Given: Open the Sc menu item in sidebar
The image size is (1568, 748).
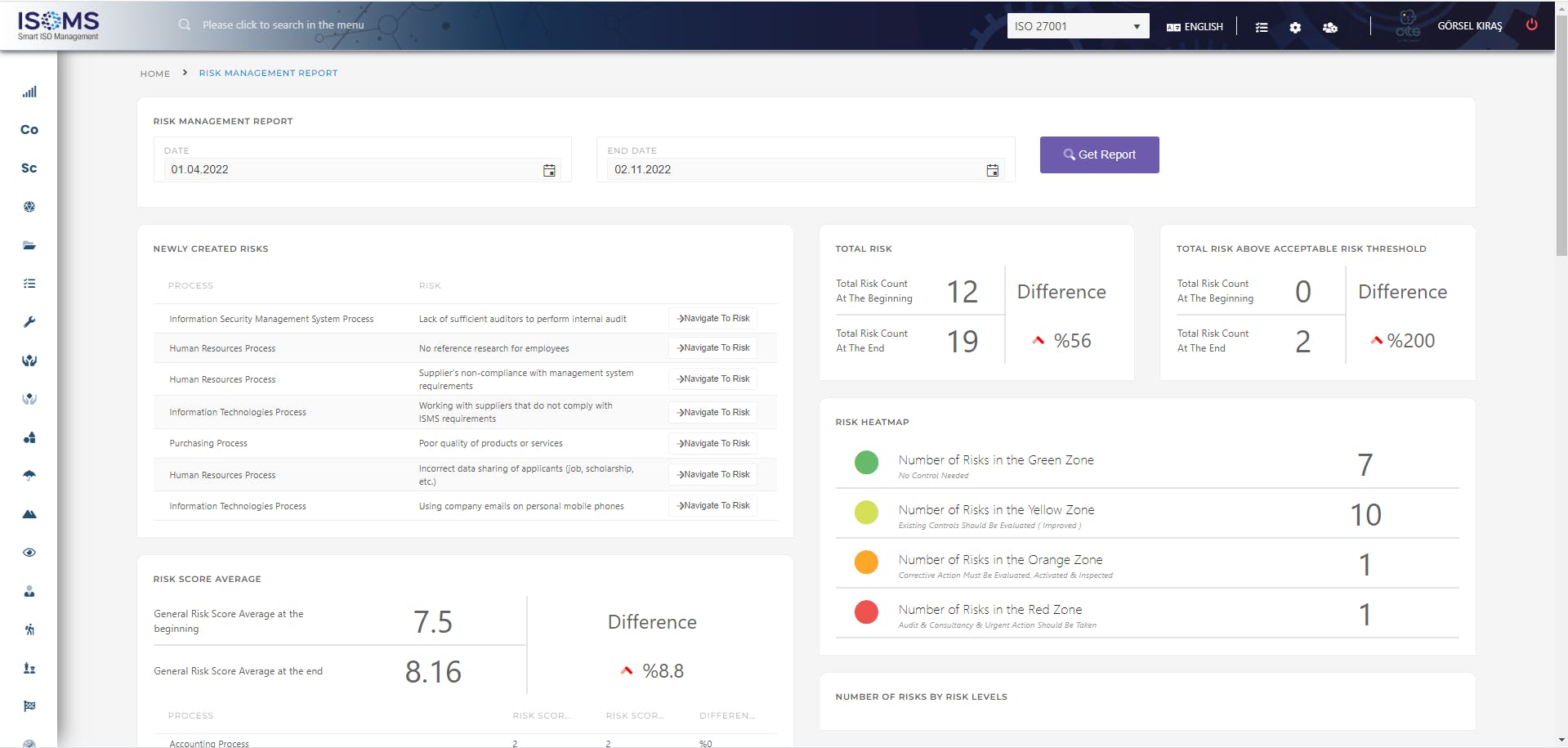Looking at the screenshot, I should pos(29,168).
